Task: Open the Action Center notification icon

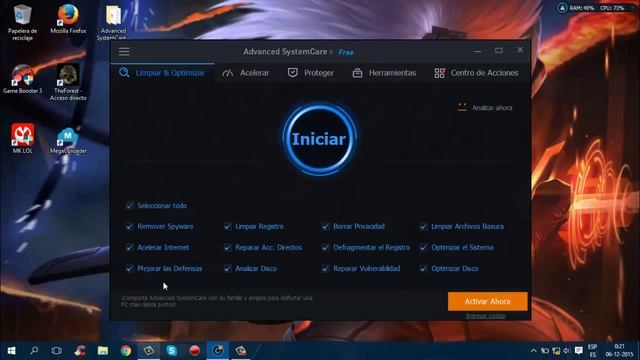Action: (578, 351)
